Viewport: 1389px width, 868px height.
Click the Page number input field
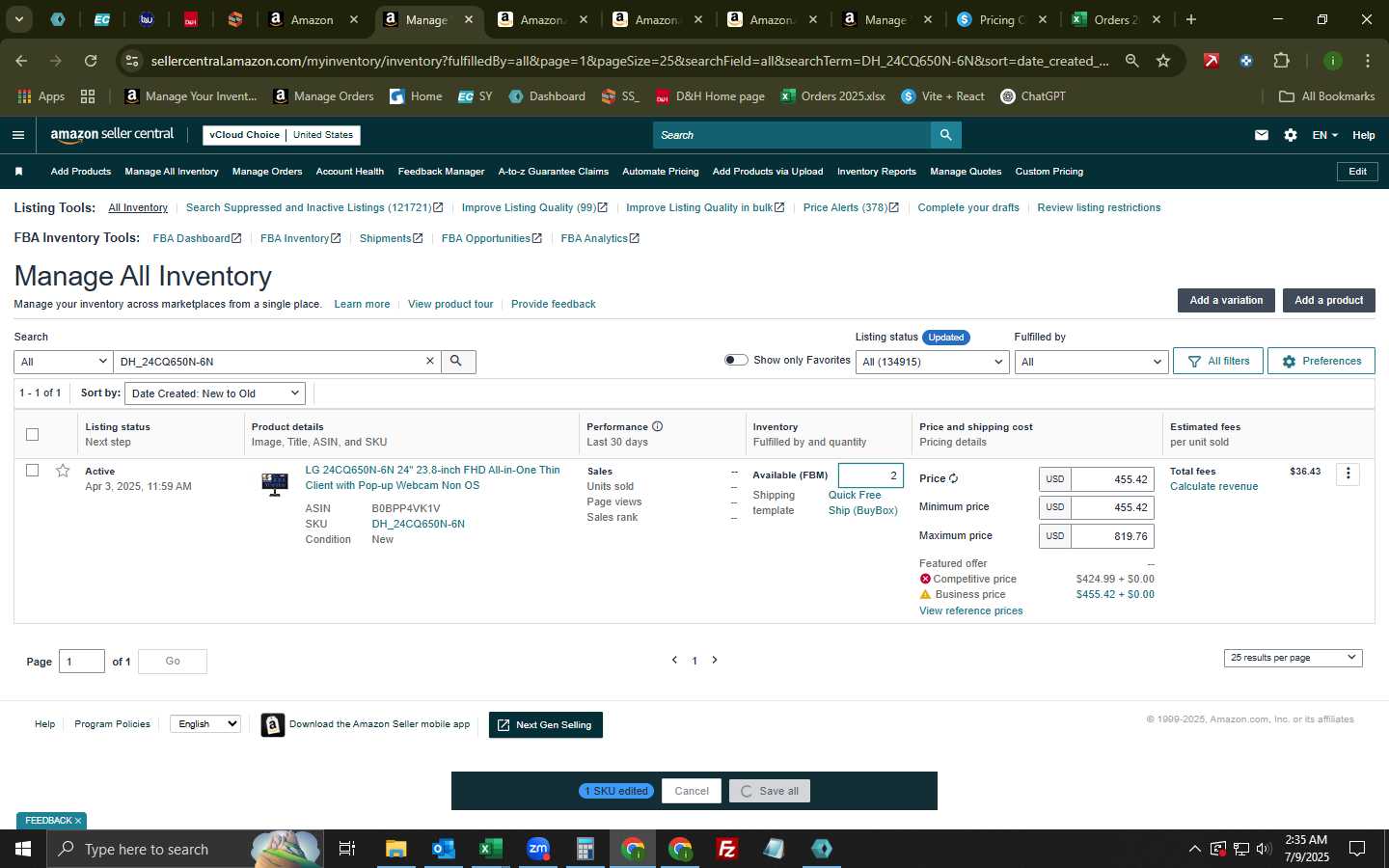point(82,661)
